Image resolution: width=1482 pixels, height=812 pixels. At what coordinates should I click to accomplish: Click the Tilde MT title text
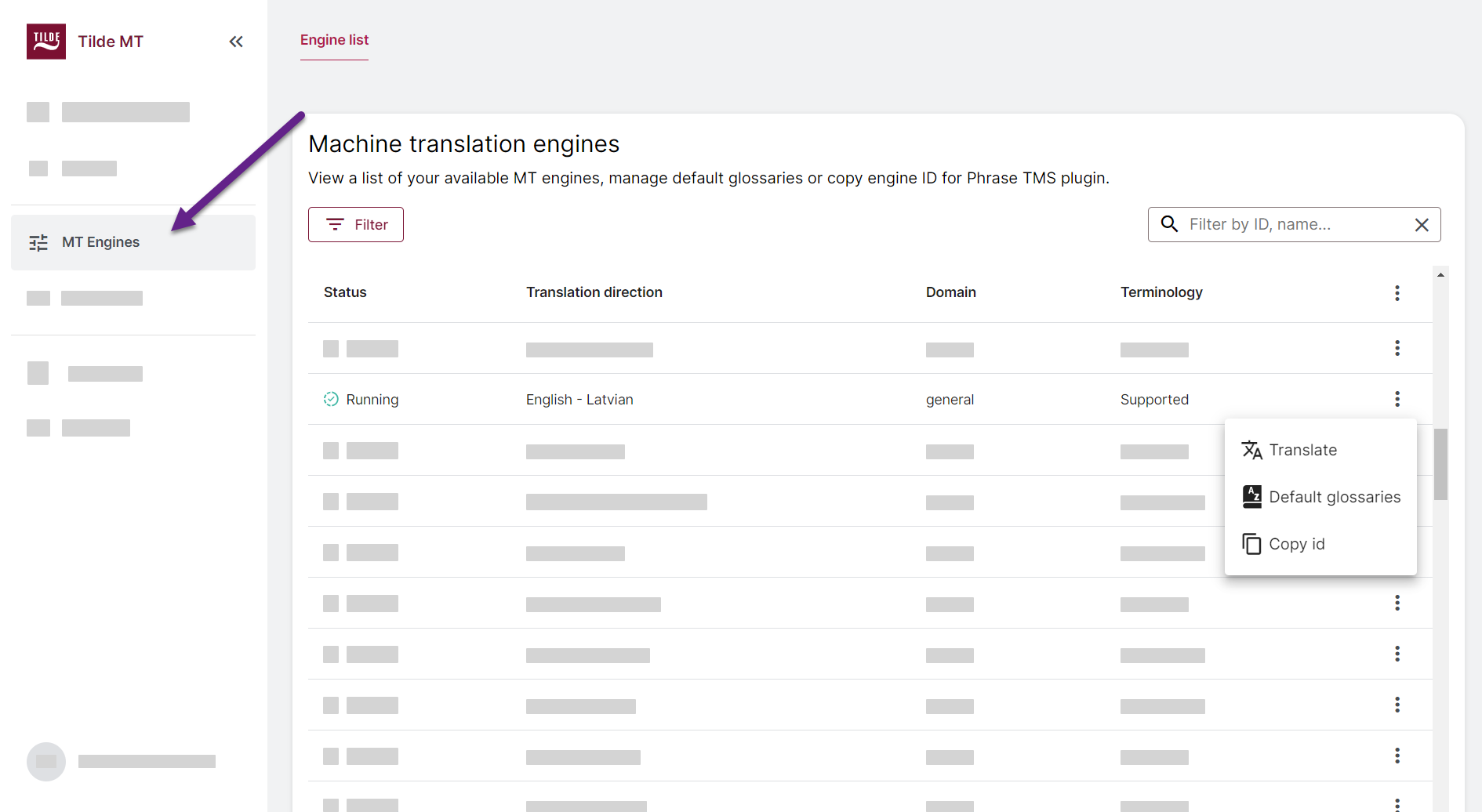coord(111,42)
